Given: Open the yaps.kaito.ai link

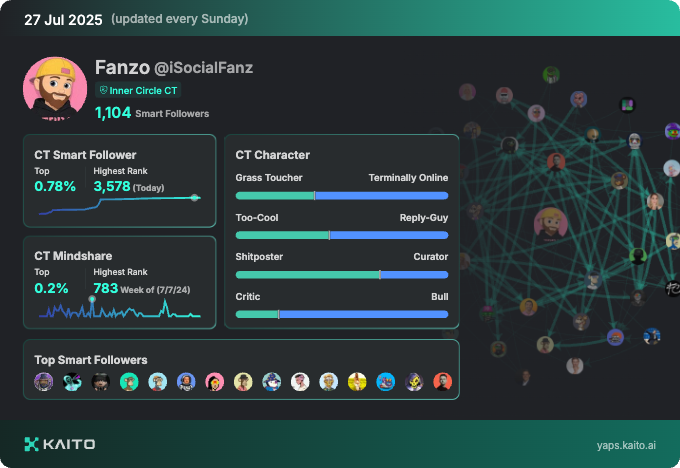Looking at the screenshot, I should click(626, 445).
